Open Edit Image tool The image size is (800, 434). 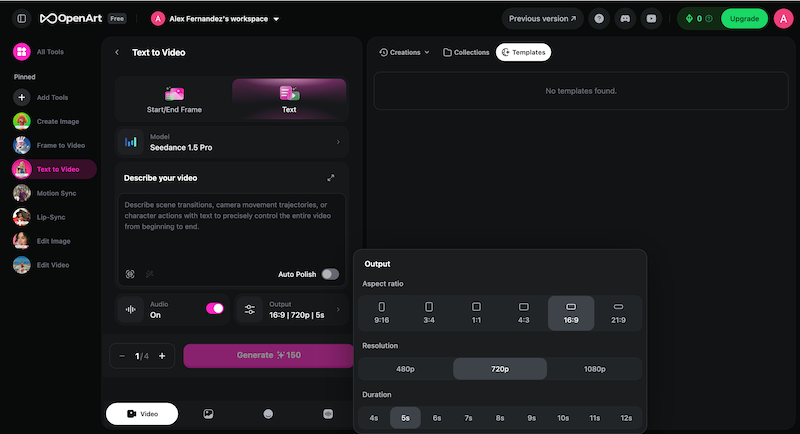tap(42, 241)
